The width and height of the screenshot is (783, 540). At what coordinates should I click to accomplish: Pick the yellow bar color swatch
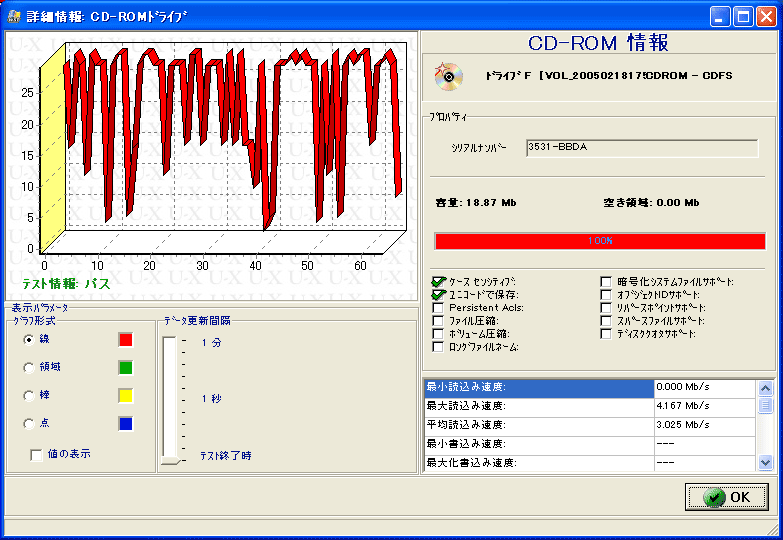pyautogui.click(x=125, y=396)
